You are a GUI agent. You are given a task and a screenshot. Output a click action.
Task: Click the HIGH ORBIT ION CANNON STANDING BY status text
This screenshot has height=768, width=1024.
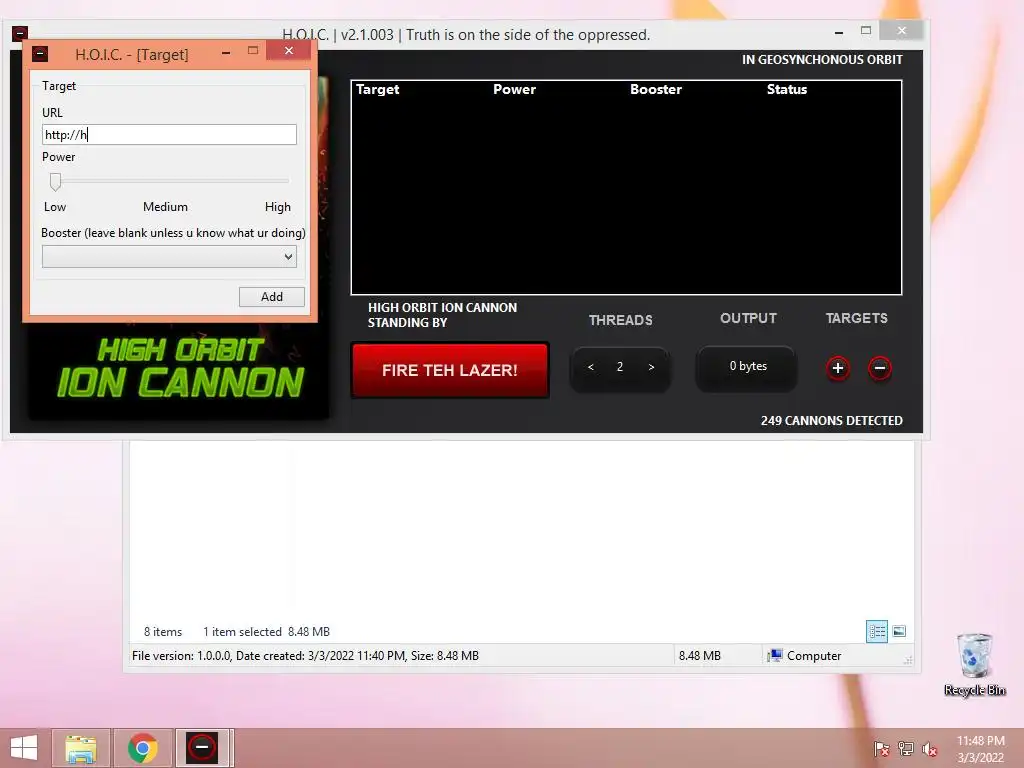click(x=442, y=315)
